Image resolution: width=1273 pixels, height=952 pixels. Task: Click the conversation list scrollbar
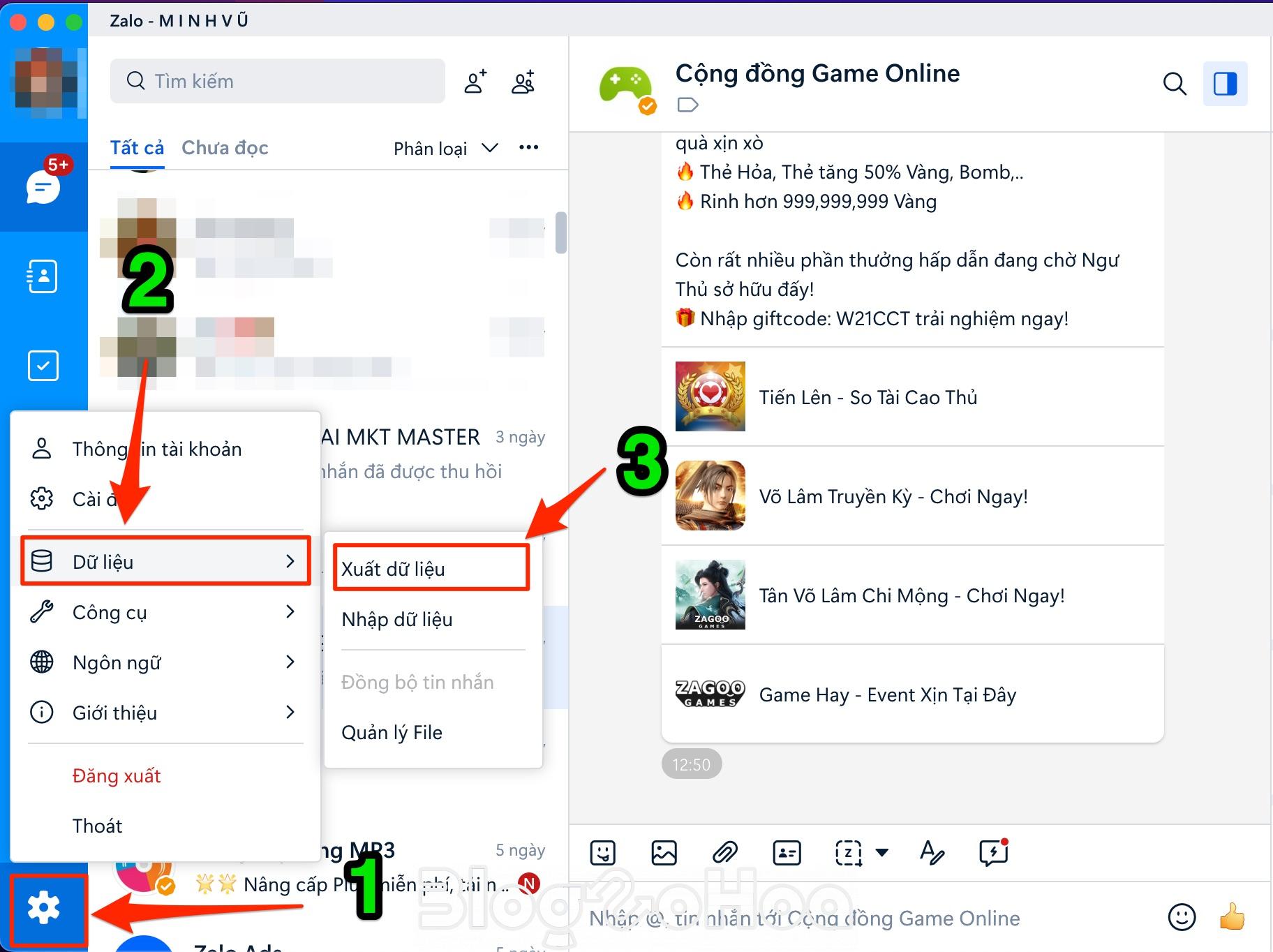coord(560,232)
